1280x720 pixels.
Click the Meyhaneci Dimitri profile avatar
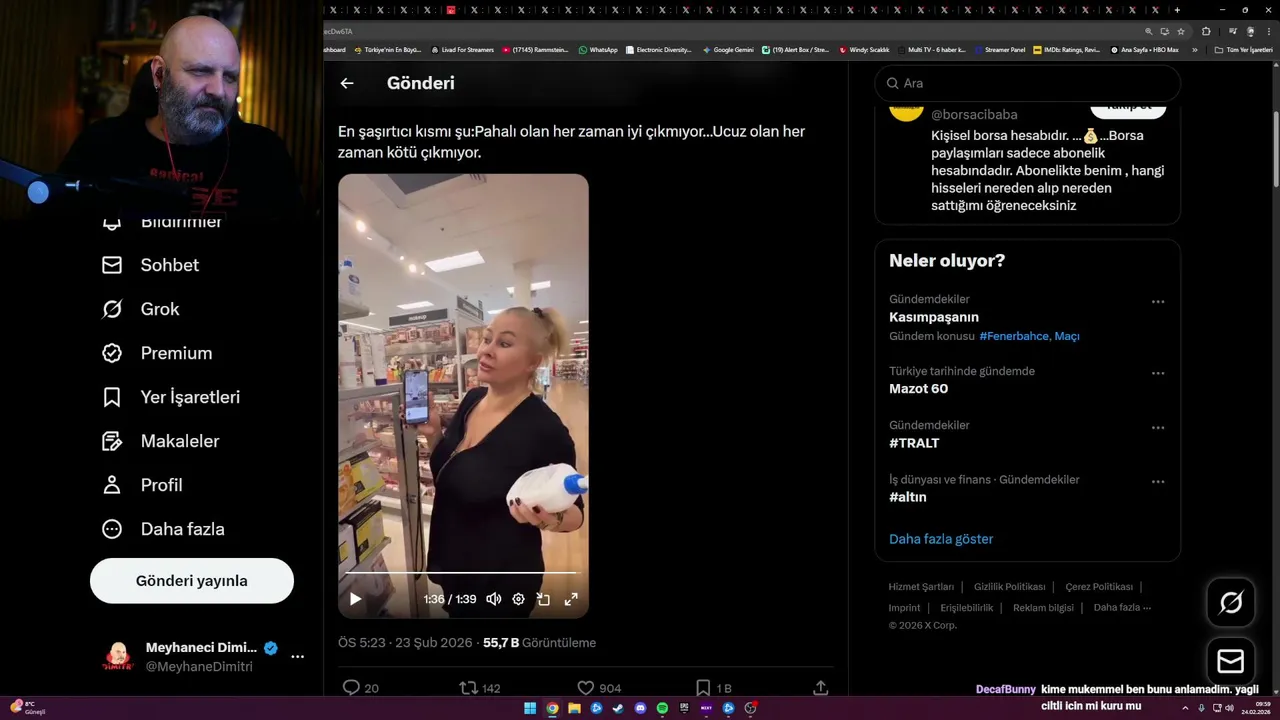tap(118, 657)
